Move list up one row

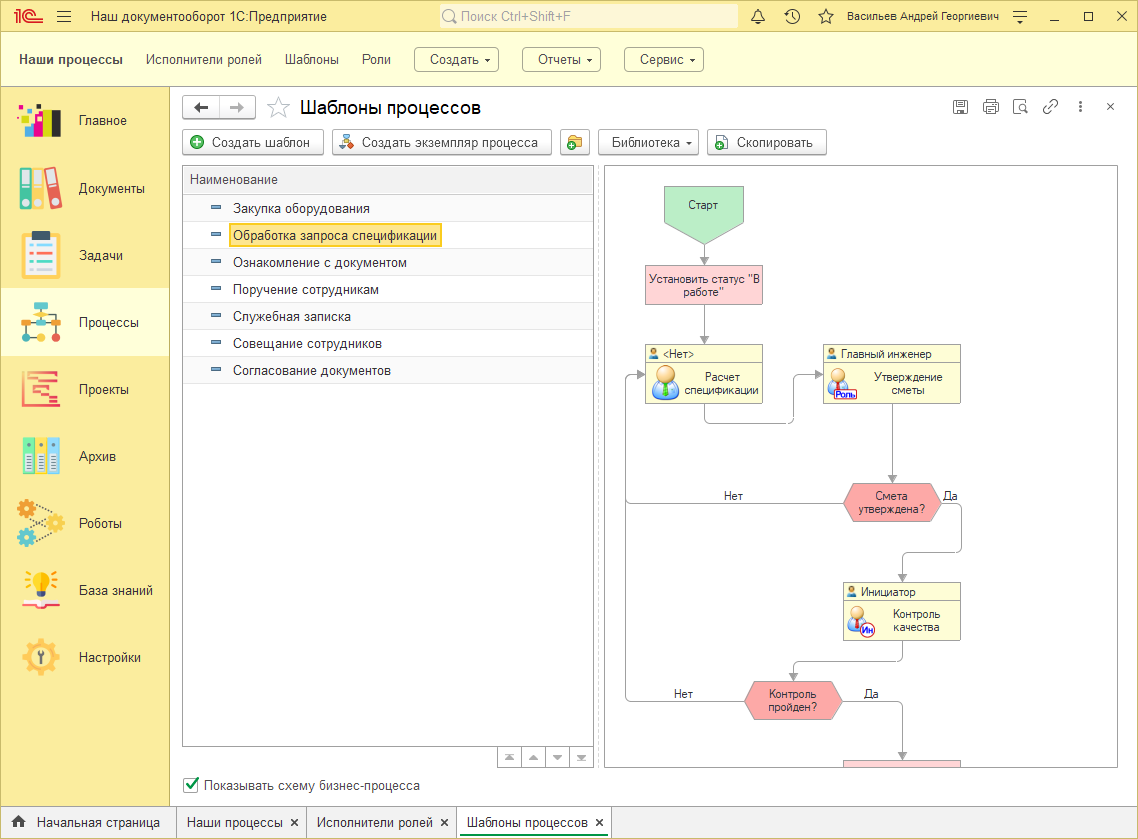pos(533,758)
